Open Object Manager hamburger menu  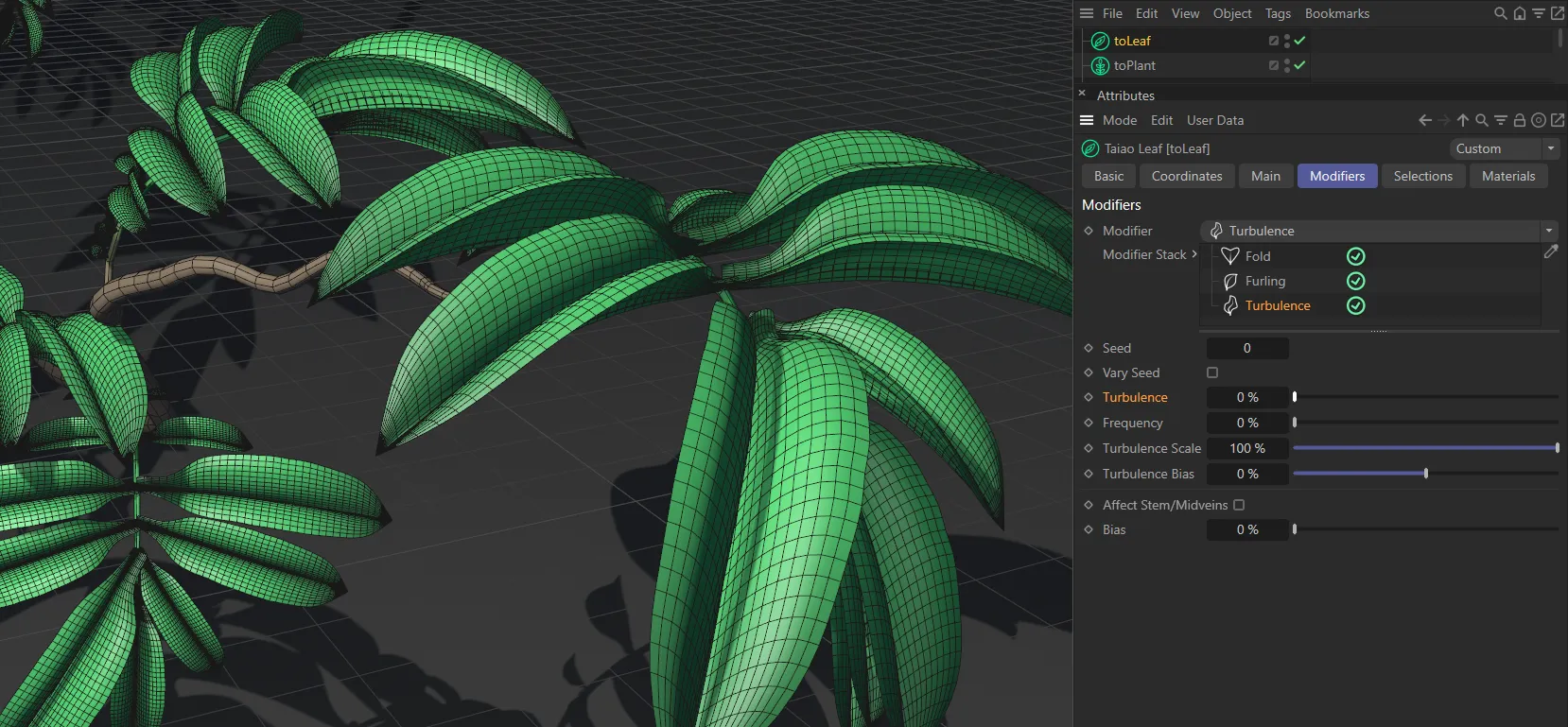coord(1087,13)
